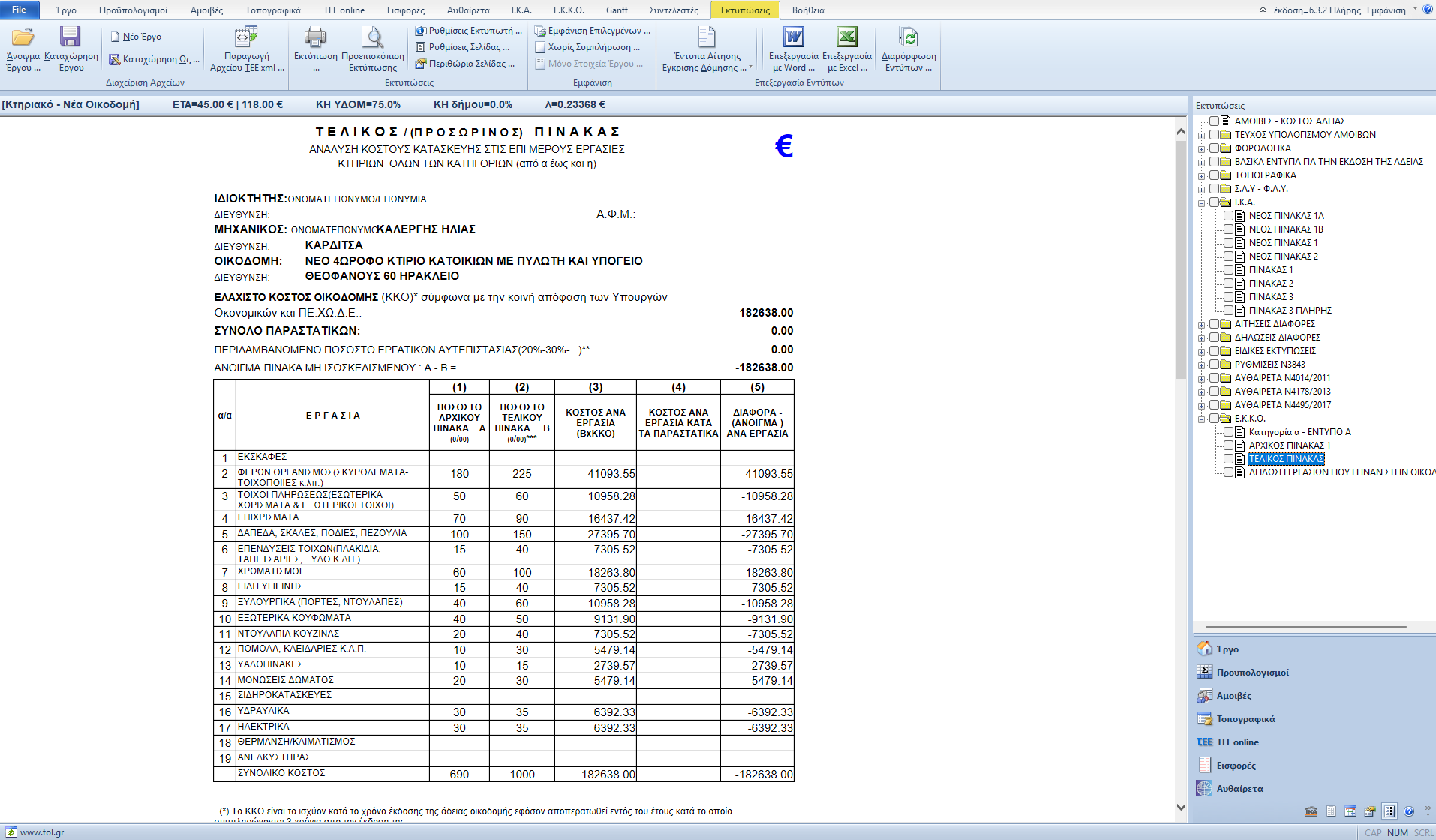The image size is (1436, 840).
Task: Click the Open Project folder icon
Action: [x=23, y=37]
